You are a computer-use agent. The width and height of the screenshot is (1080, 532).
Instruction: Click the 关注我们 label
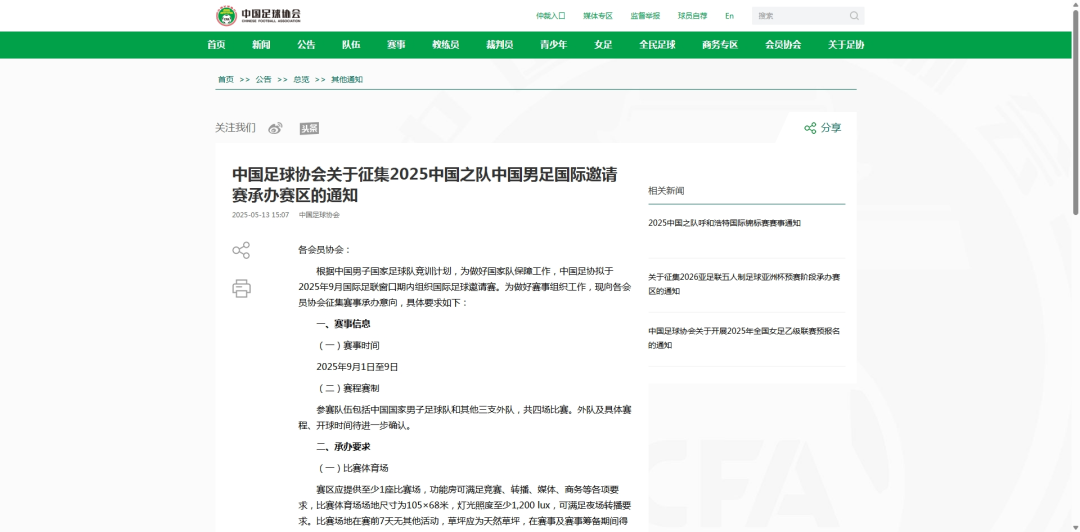(235, 128)
